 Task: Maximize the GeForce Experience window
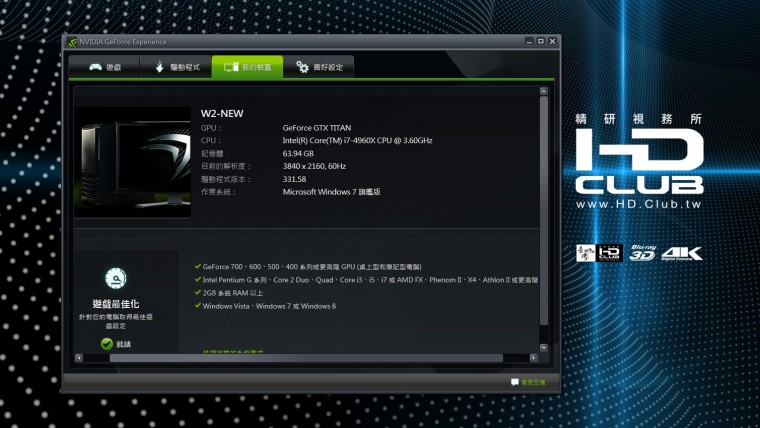pos(541,41)
